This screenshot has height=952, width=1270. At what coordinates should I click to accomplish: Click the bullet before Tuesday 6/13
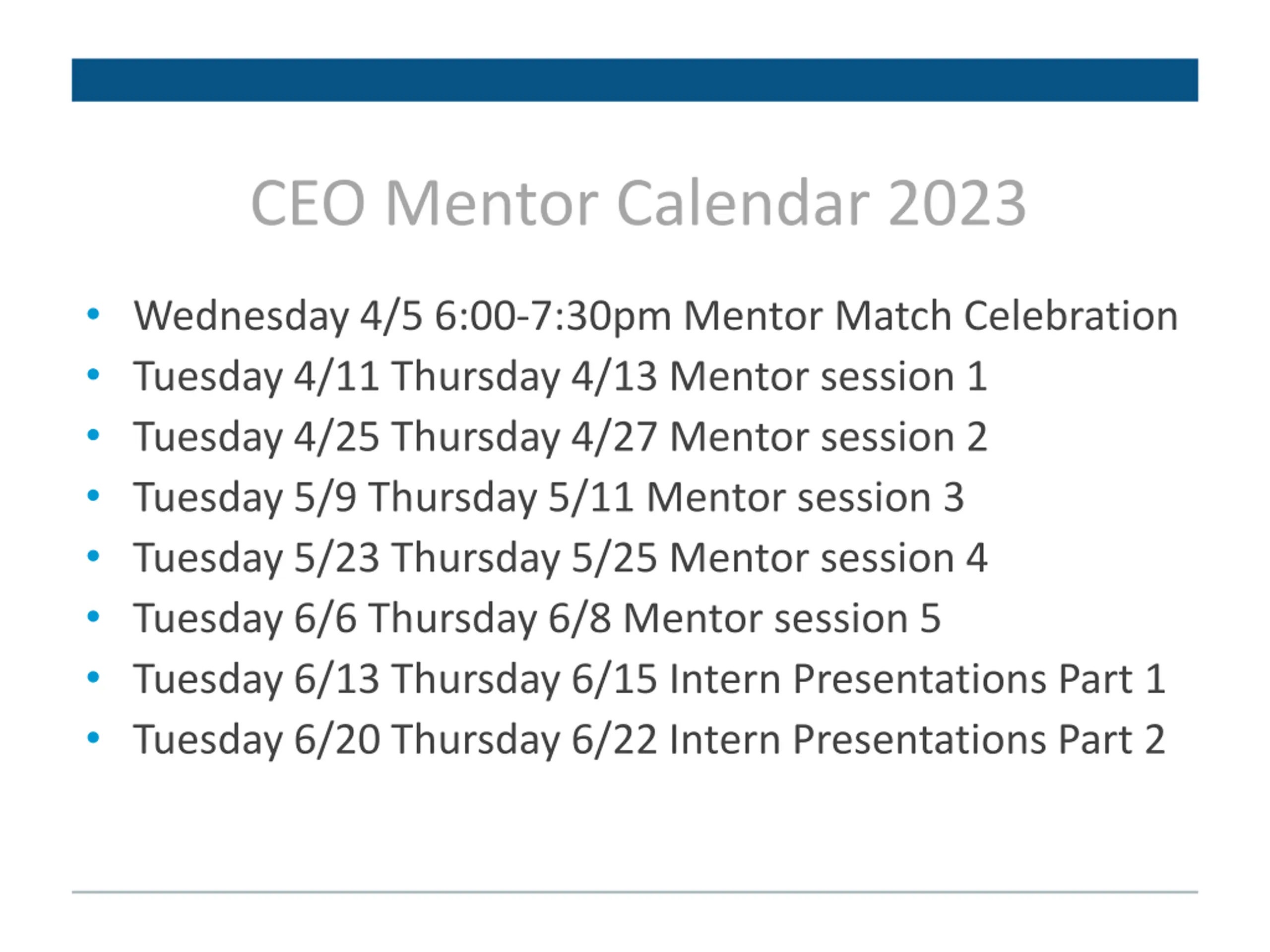click(93, 677)
